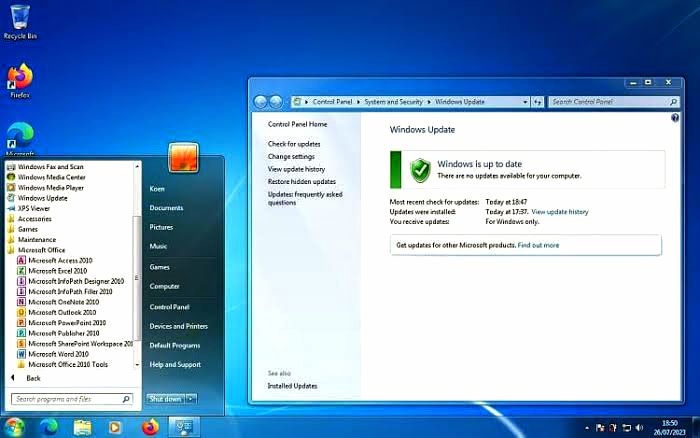Image resolution: width=700 pixels, height=438 pixels.
Task: Start Microsoft Word 2010
Action: point(53,354)
